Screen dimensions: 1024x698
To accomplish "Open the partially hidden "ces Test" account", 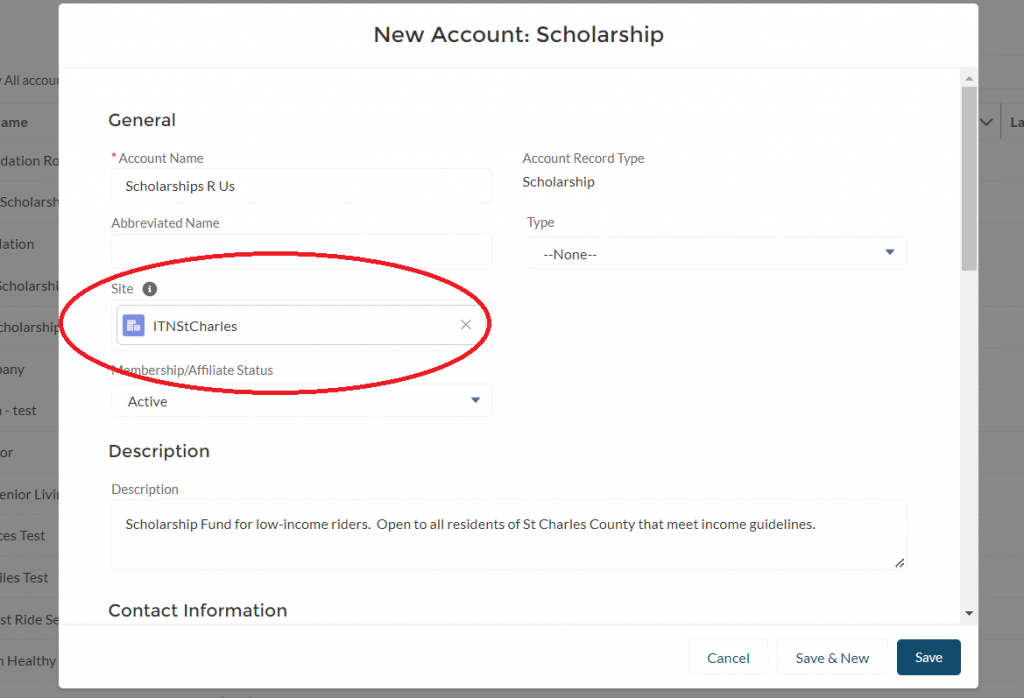I will point(24,535).
